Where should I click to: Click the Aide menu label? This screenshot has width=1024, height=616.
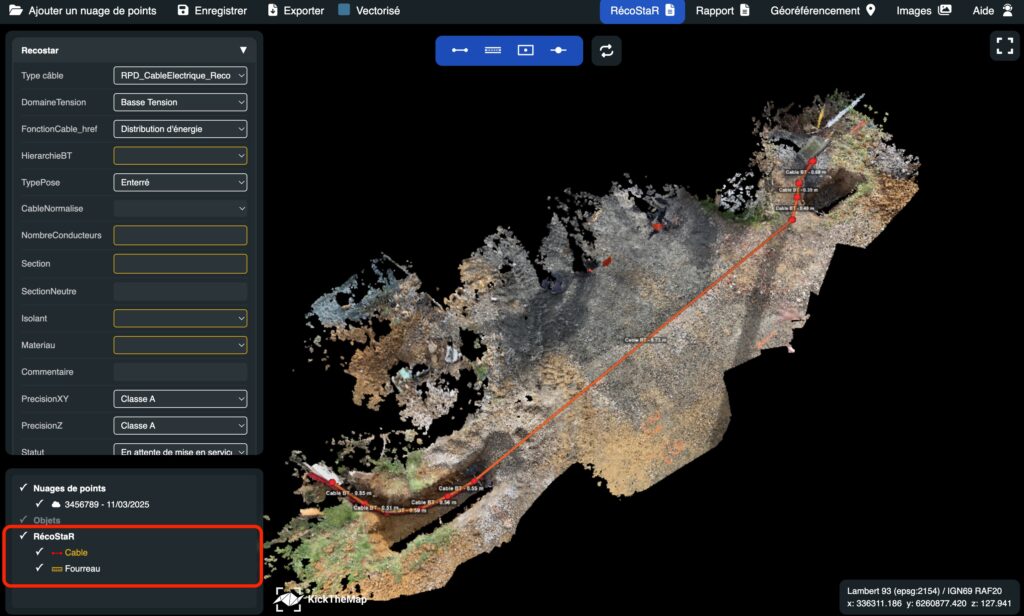(x=983, y=10)
